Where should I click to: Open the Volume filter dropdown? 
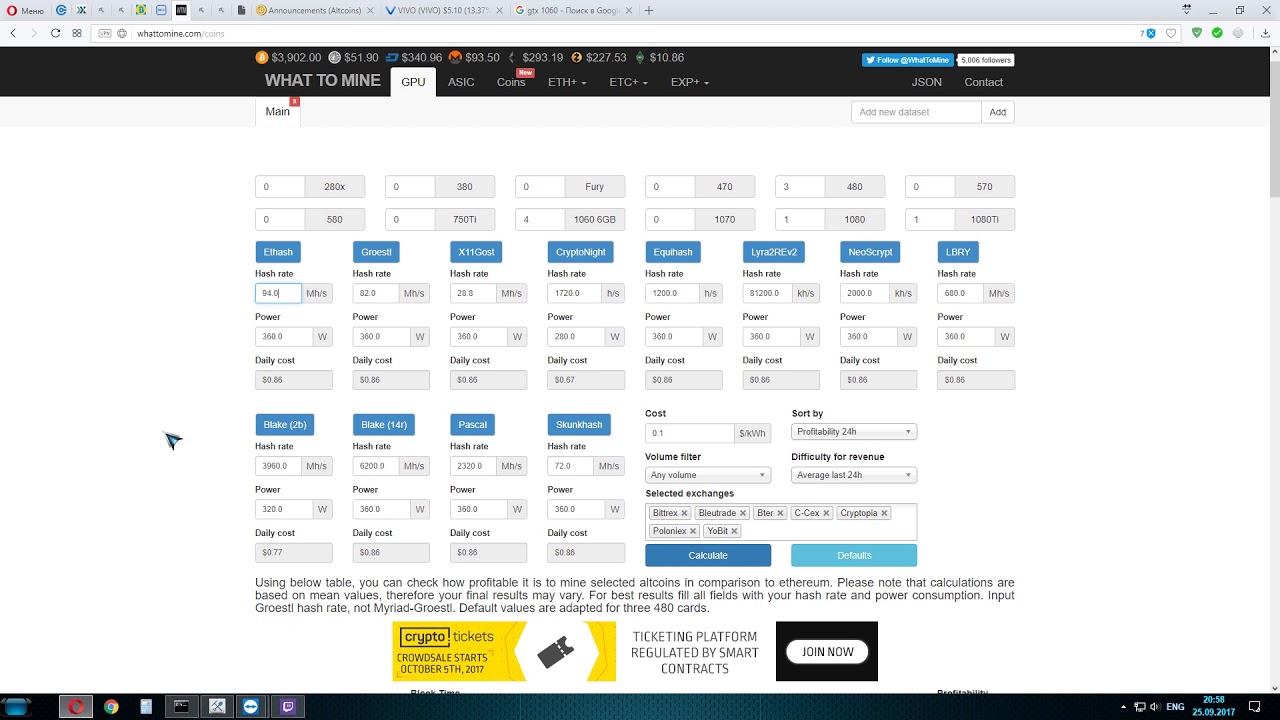point(708,475)
